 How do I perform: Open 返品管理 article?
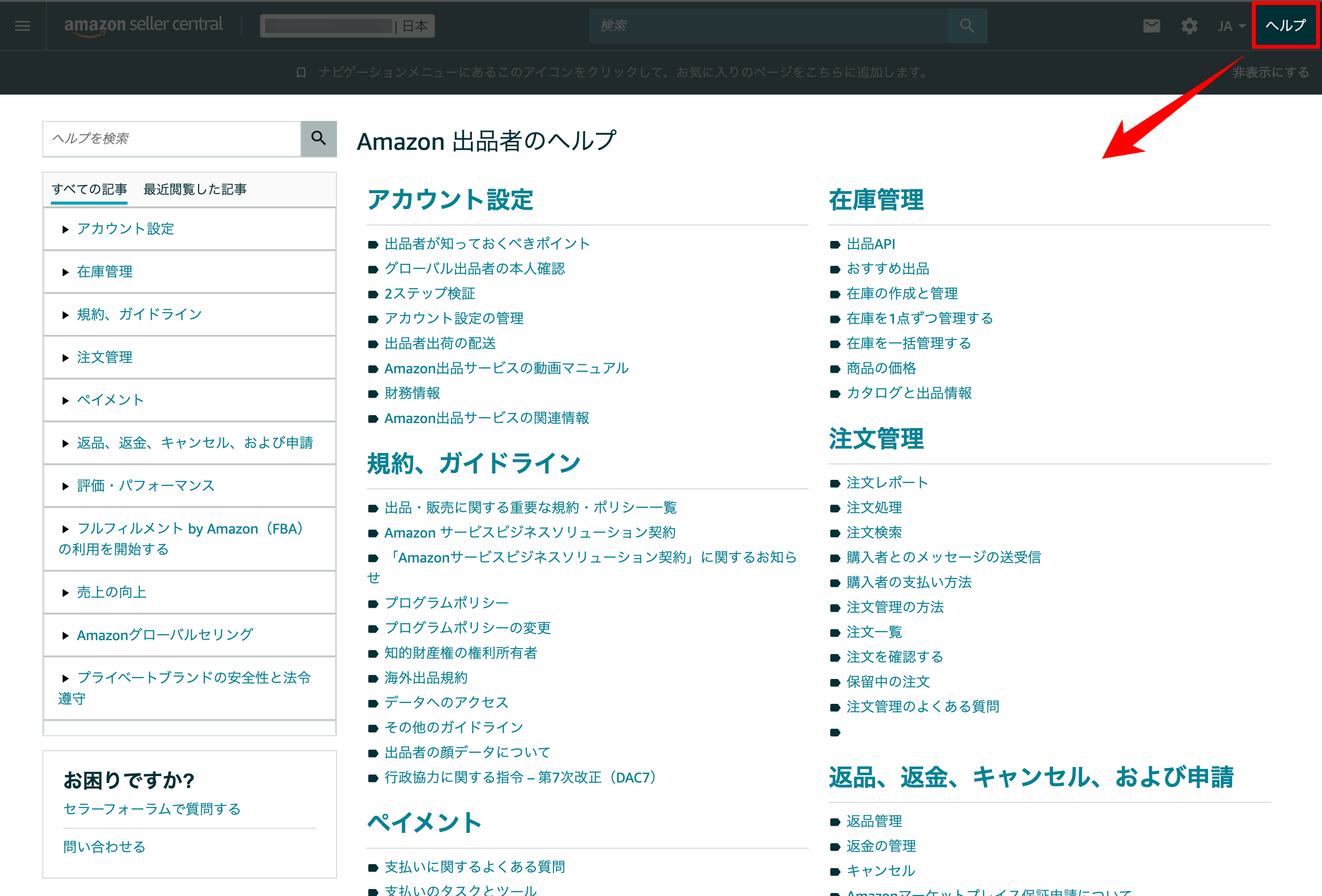tap(875, 821)
